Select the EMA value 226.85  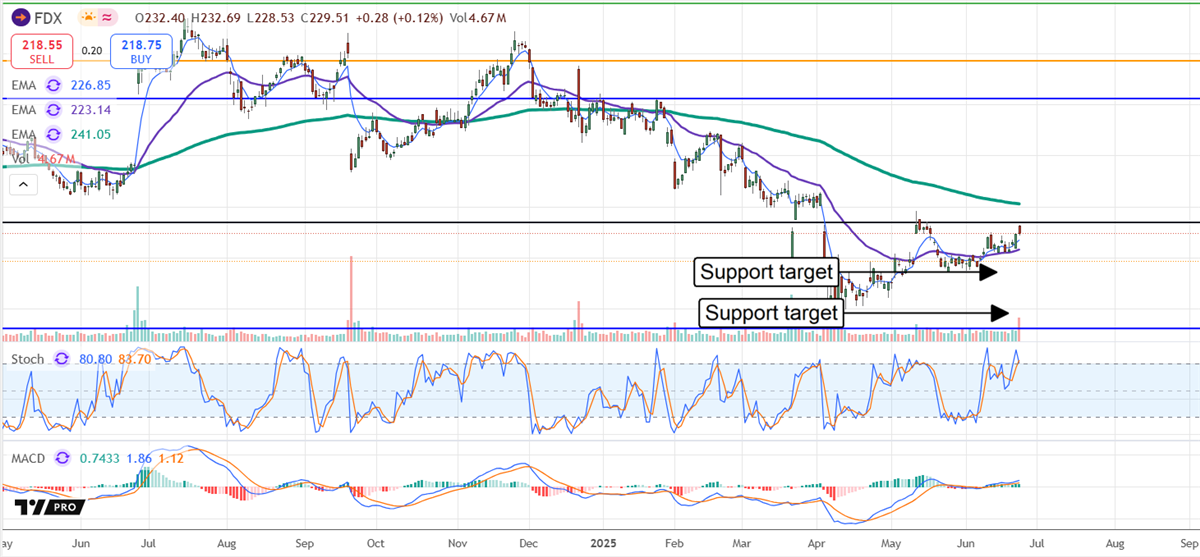90,86
